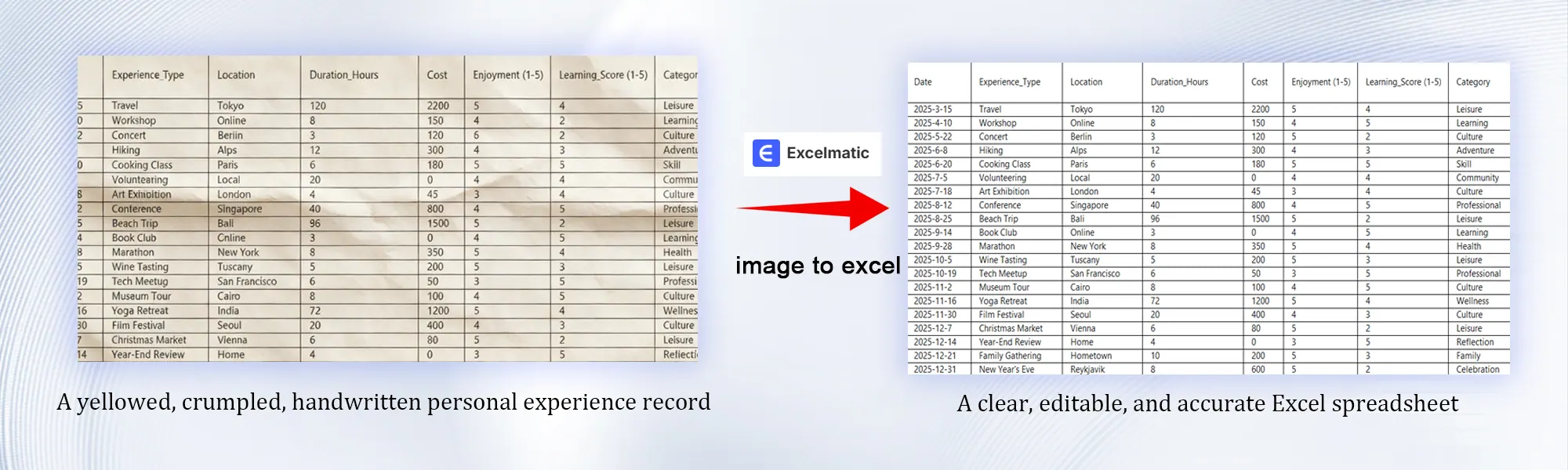
Task: Click the Adventure category in clean spreadsheet
Action: (1475, 150)
